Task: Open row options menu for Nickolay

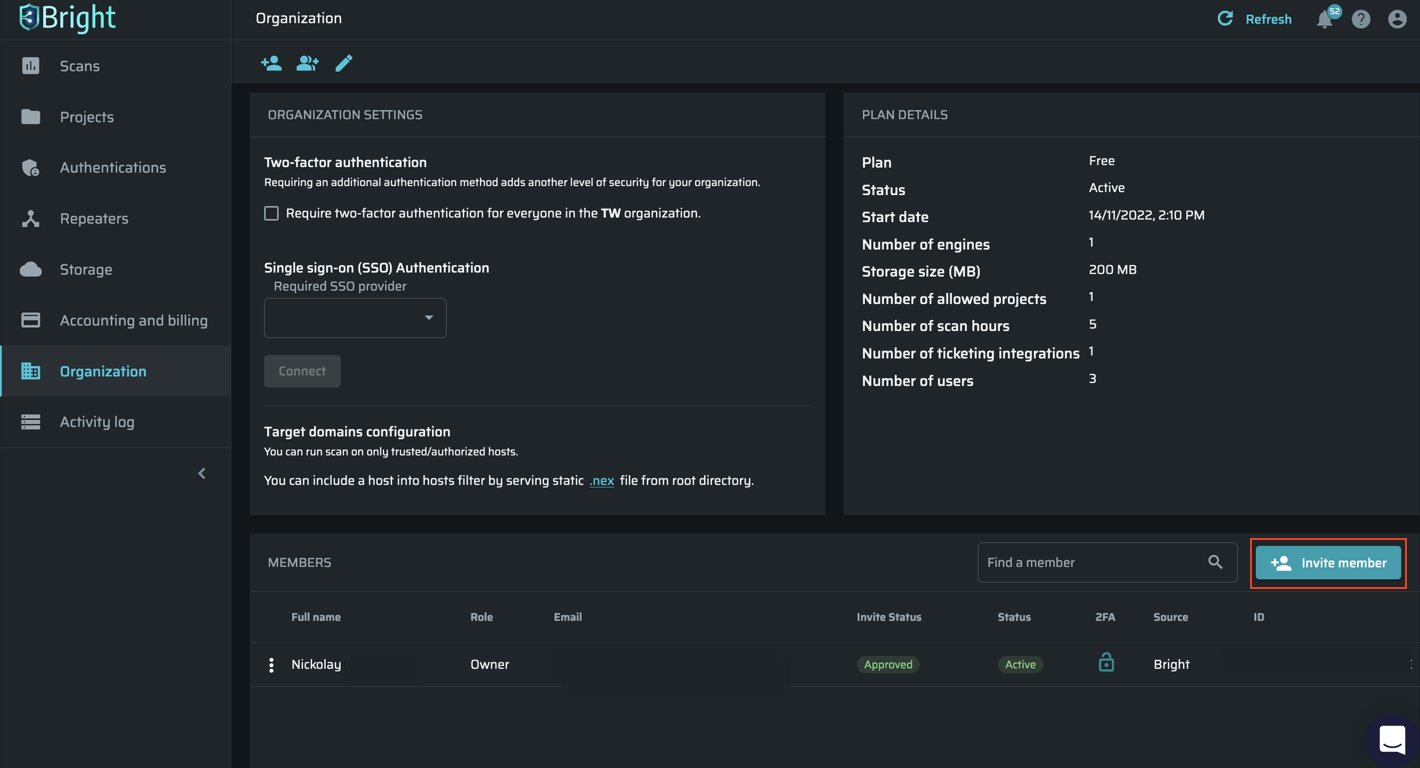Action: (271, 665)
